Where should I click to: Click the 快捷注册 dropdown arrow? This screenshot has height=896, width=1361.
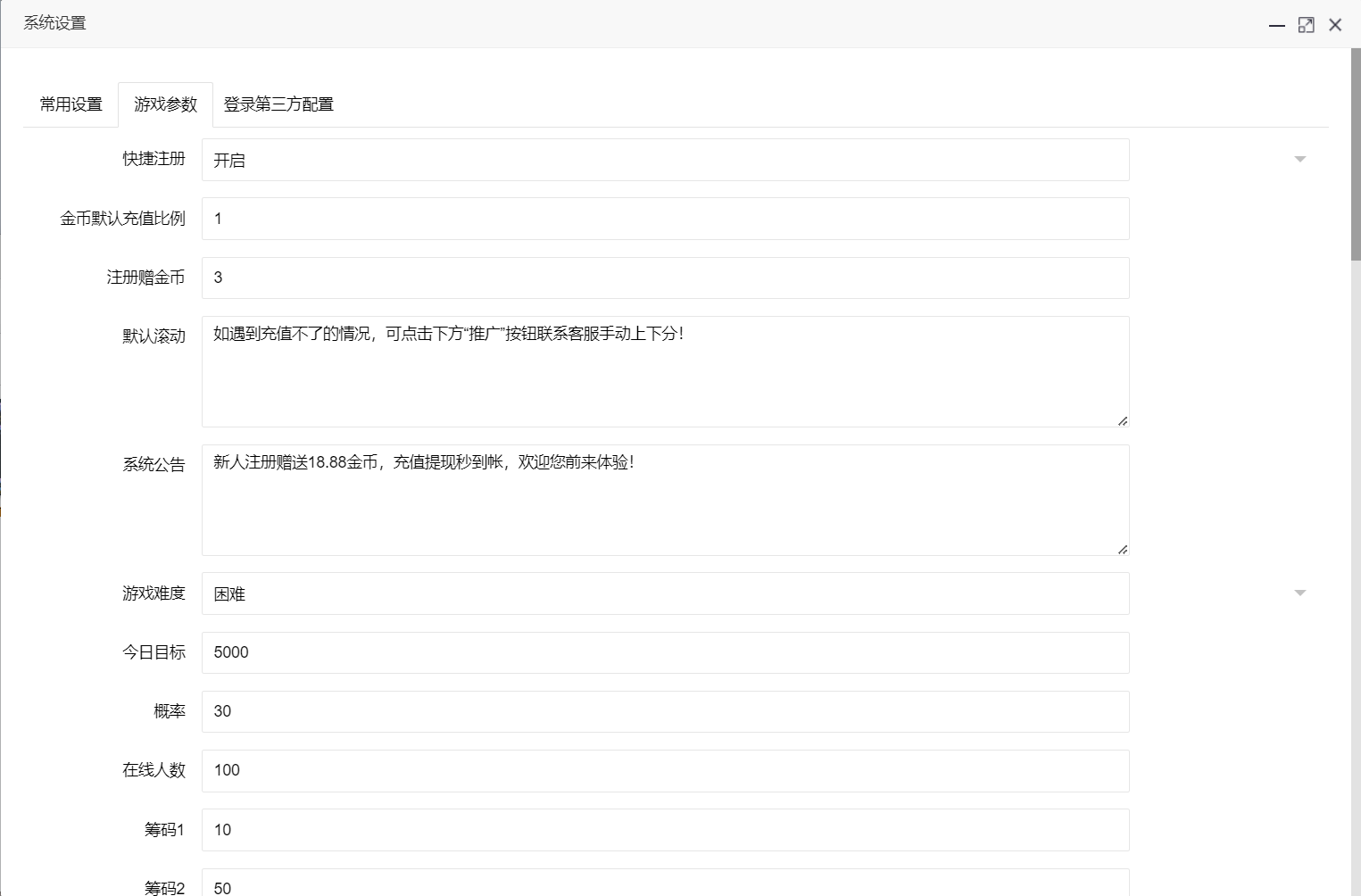(x=1300, y=160)
